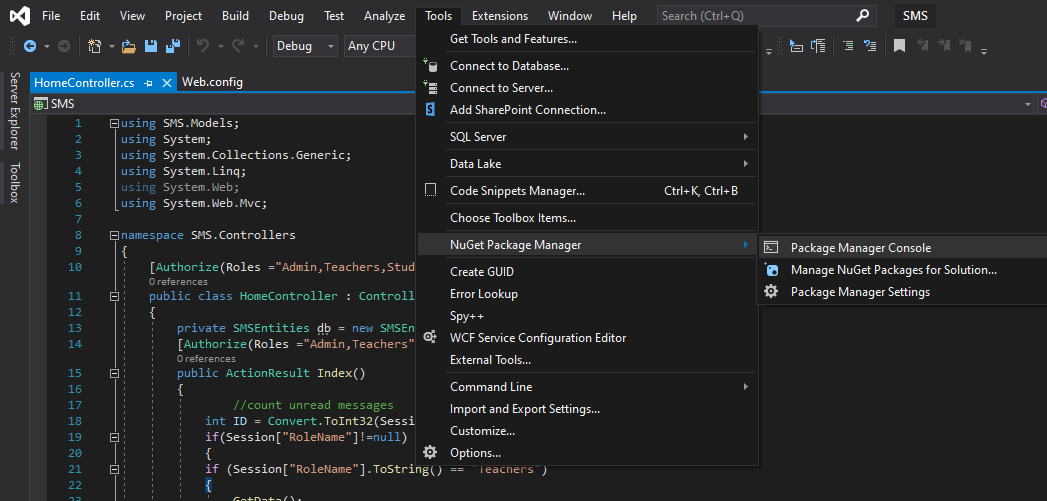Click the comment out selected lines icon
This screenshot has width=1047, height=501.
click(x=848, y=45)
